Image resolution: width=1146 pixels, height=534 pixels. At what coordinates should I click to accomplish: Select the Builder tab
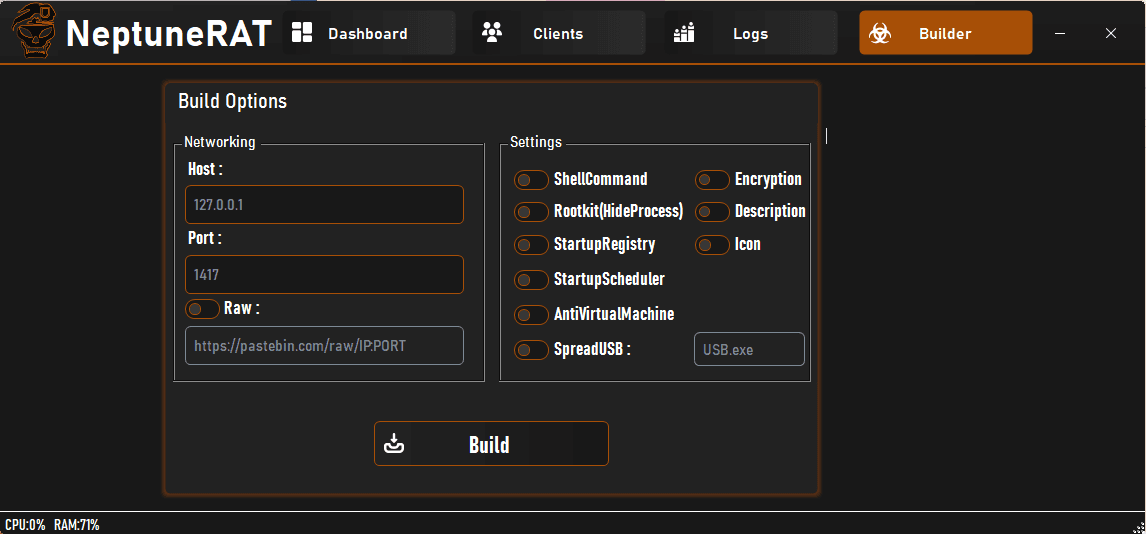pos(946,33)
